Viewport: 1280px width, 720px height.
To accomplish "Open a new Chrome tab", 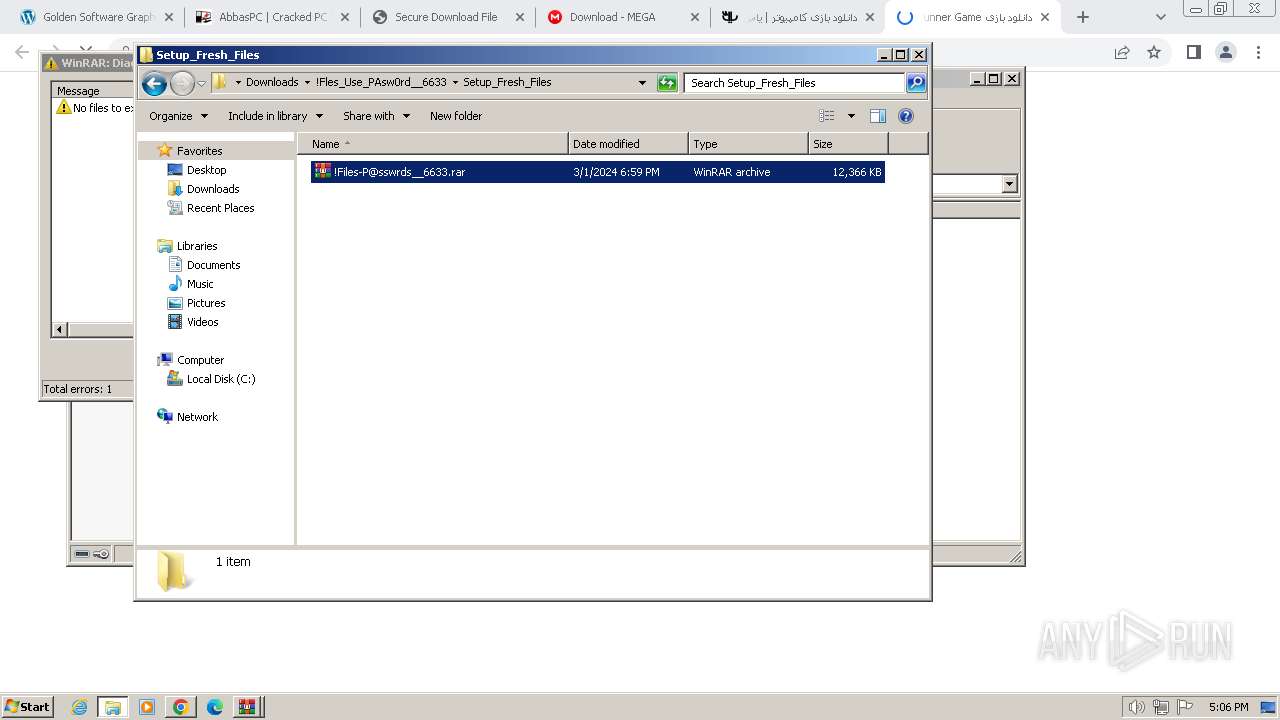I will (1082, 17).
